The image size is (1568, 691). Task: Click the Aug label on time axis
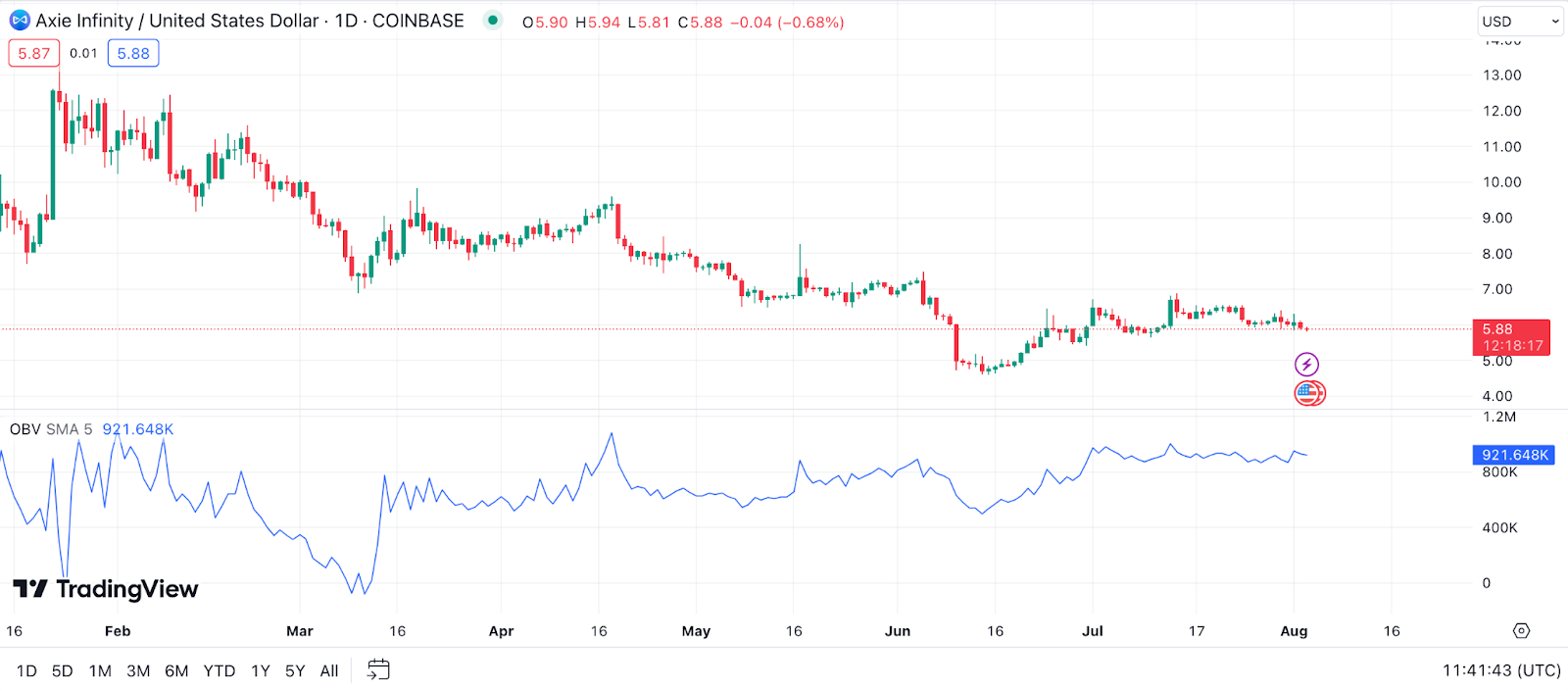tap(1294, 631)
